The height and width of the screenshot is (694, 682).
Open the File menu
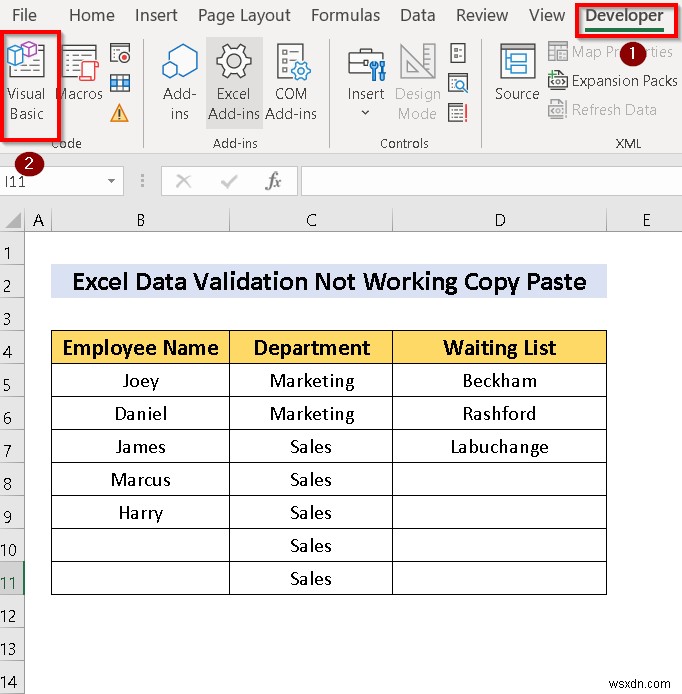pyautogui.click(x=24, y=15)
